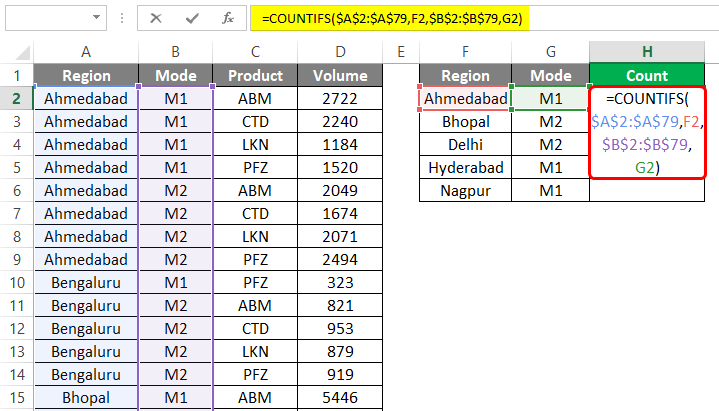Select the Count header cell

click(646, 75)
